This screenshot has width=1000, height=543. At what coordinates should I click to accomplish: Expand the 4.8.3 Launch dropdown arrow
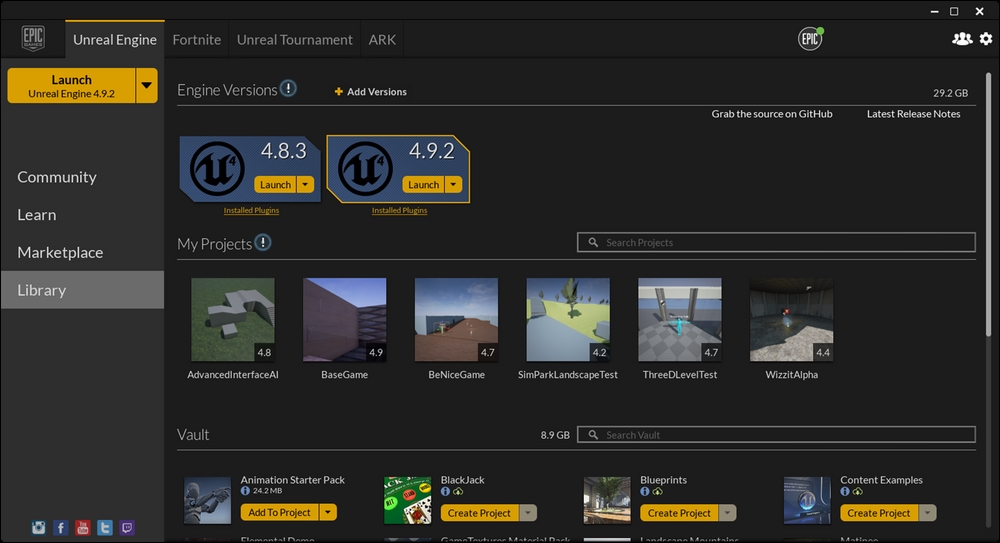(x=305, y=184)
